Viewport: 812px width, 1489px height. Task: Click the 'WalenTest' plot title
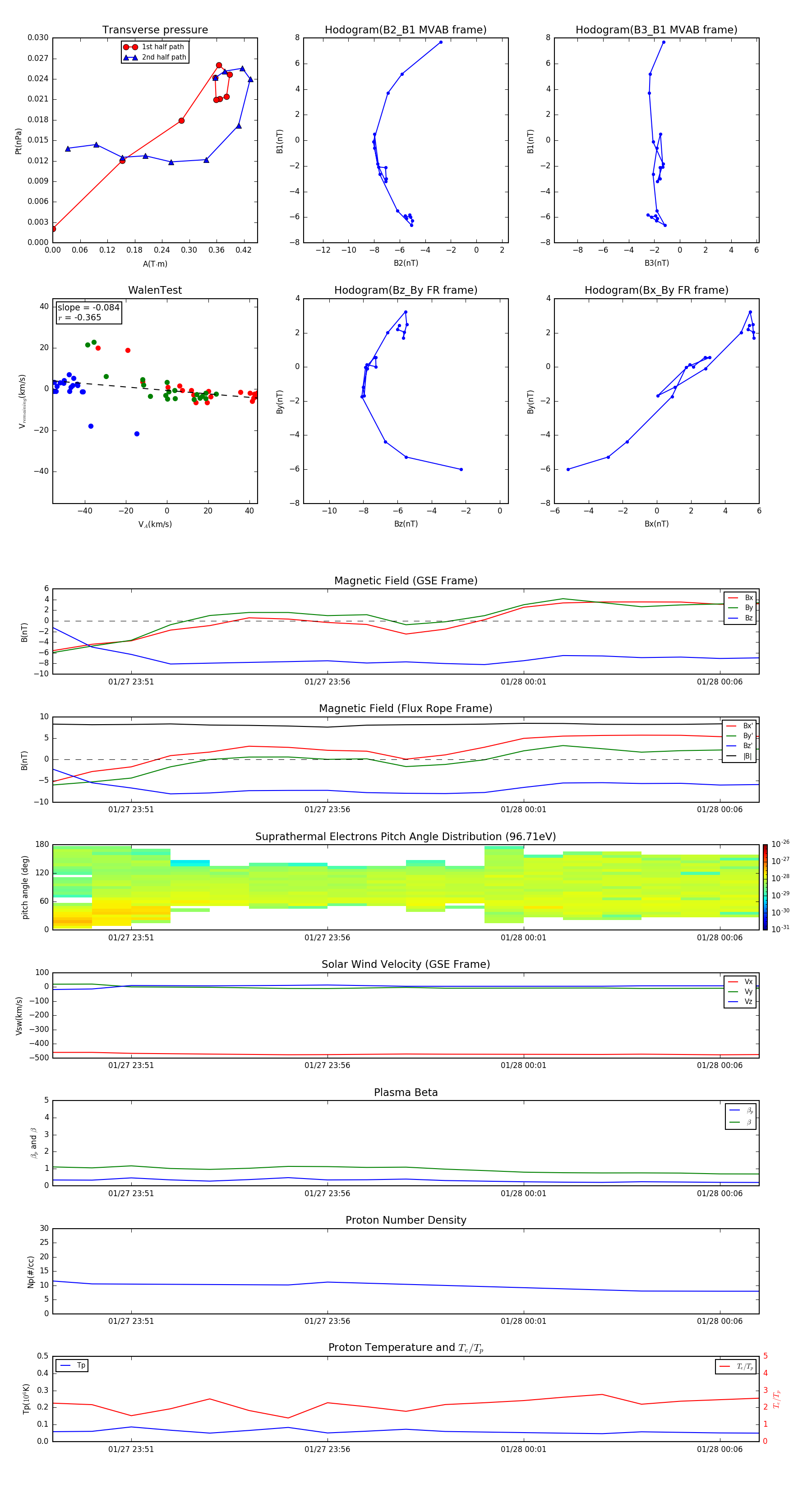click(x=155, y=290)
